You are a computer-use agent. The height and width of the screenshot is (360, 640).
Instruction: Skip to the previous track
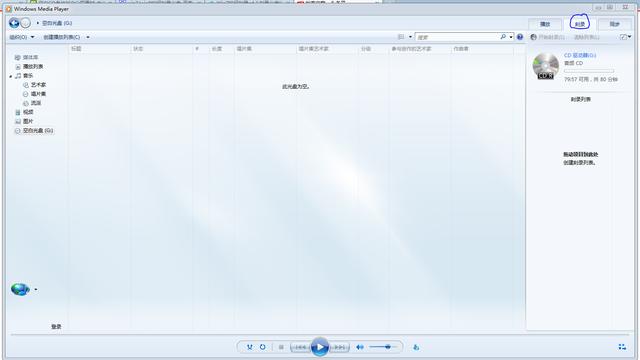[300, 347]
